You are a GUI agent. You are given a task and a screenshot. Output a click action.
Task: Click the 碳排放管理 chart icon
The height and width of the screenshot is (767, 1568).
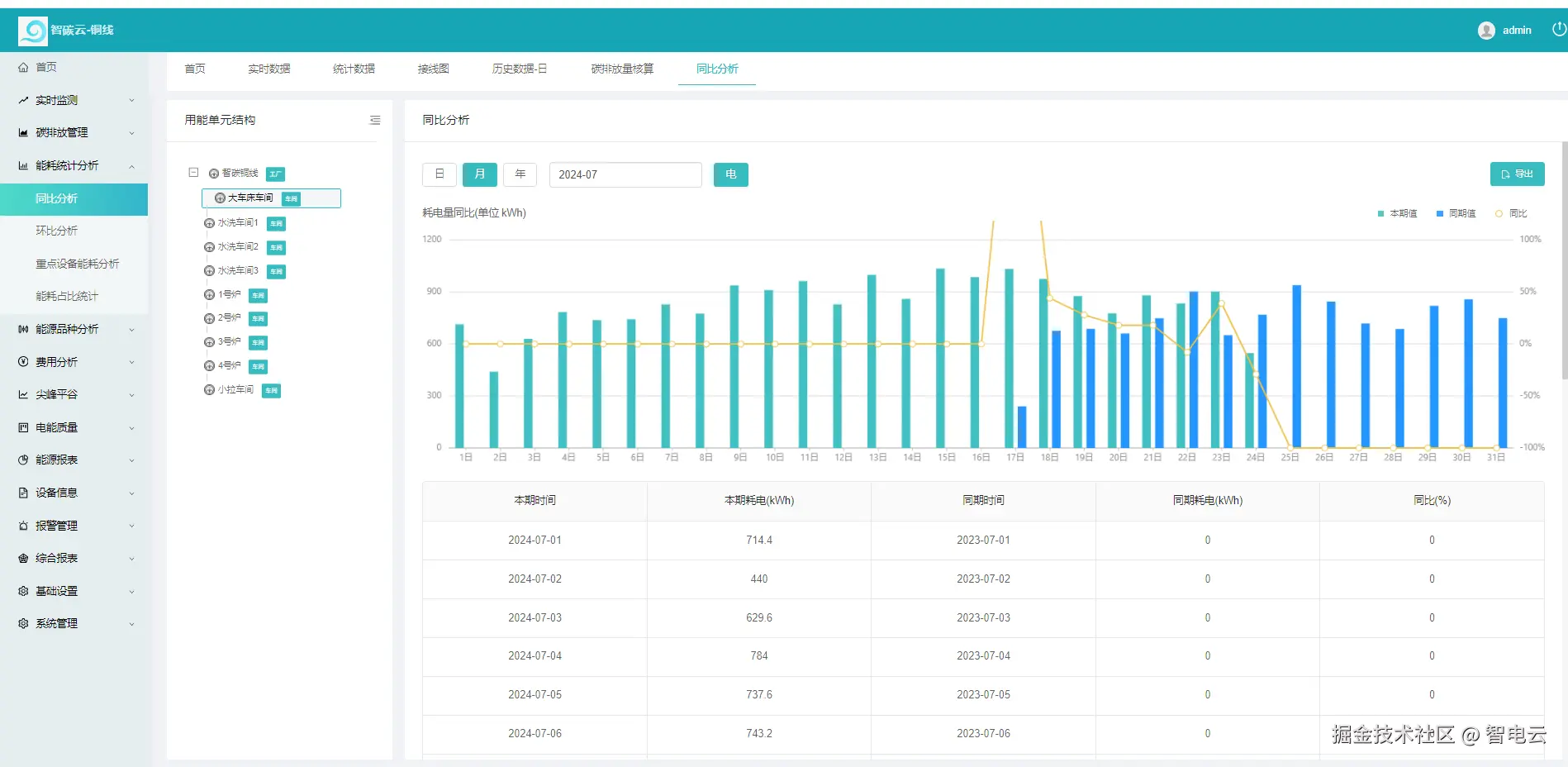(23, 132)
